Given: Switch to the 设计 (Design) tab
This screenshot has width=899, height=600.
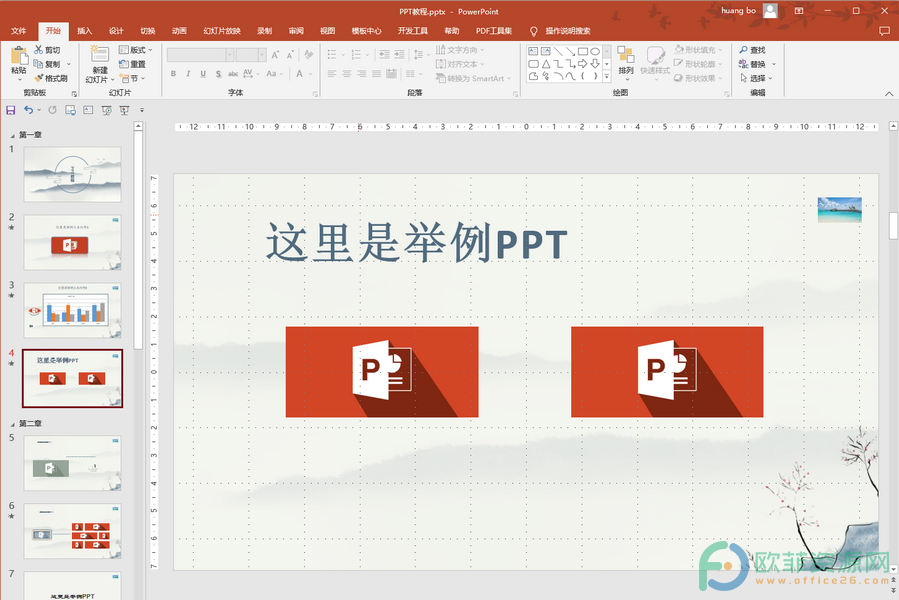Looking at the screenshot, I should [116, 31].
